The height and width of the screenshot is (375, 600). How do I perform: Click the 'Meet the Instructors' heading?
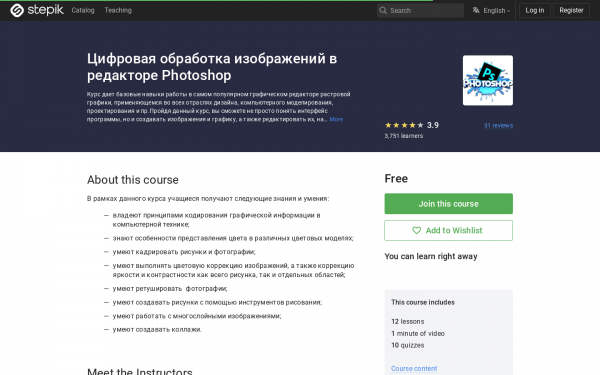pos(140,371)
